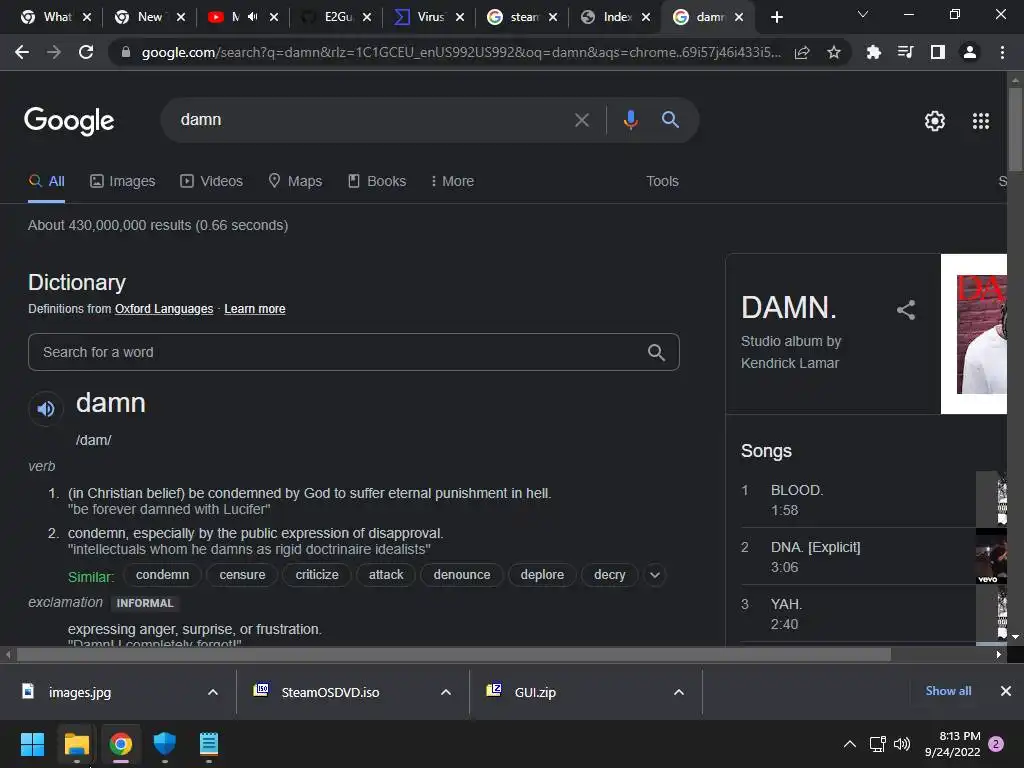The image size is (1024, 768).
Task: Mute the YouTube tab audio
Action: pyautogui.click(x=253, y=17)
